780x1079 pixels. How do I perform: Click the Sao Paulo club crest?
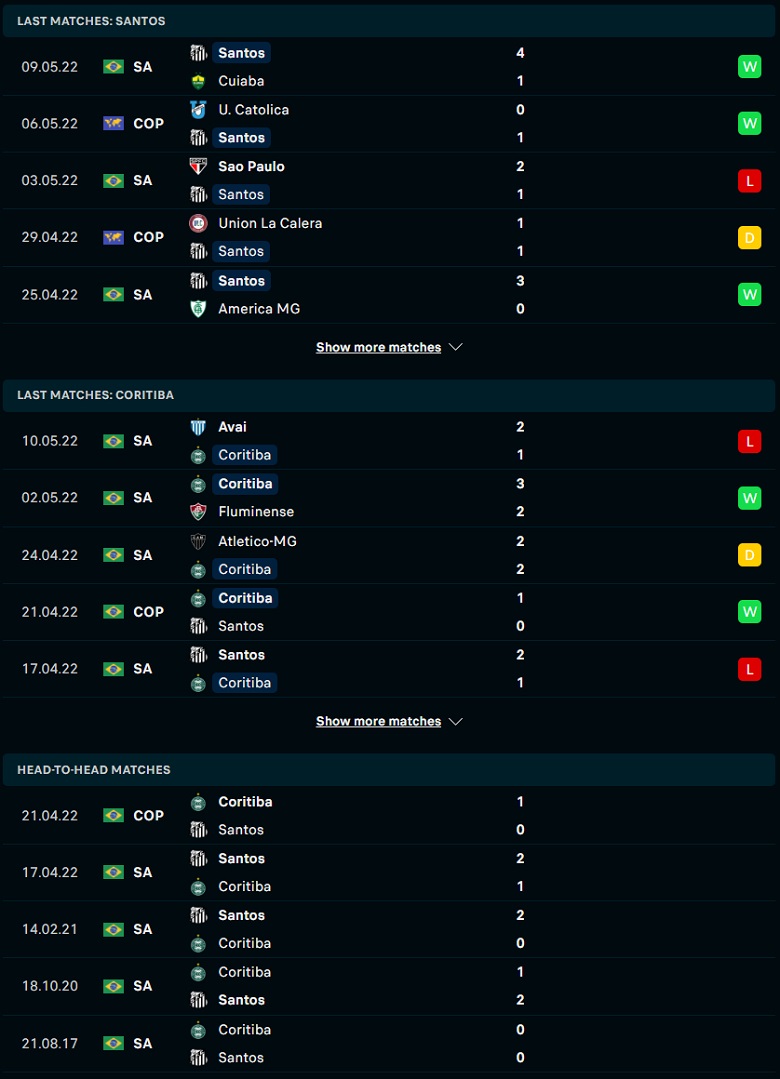pos(198,167)
